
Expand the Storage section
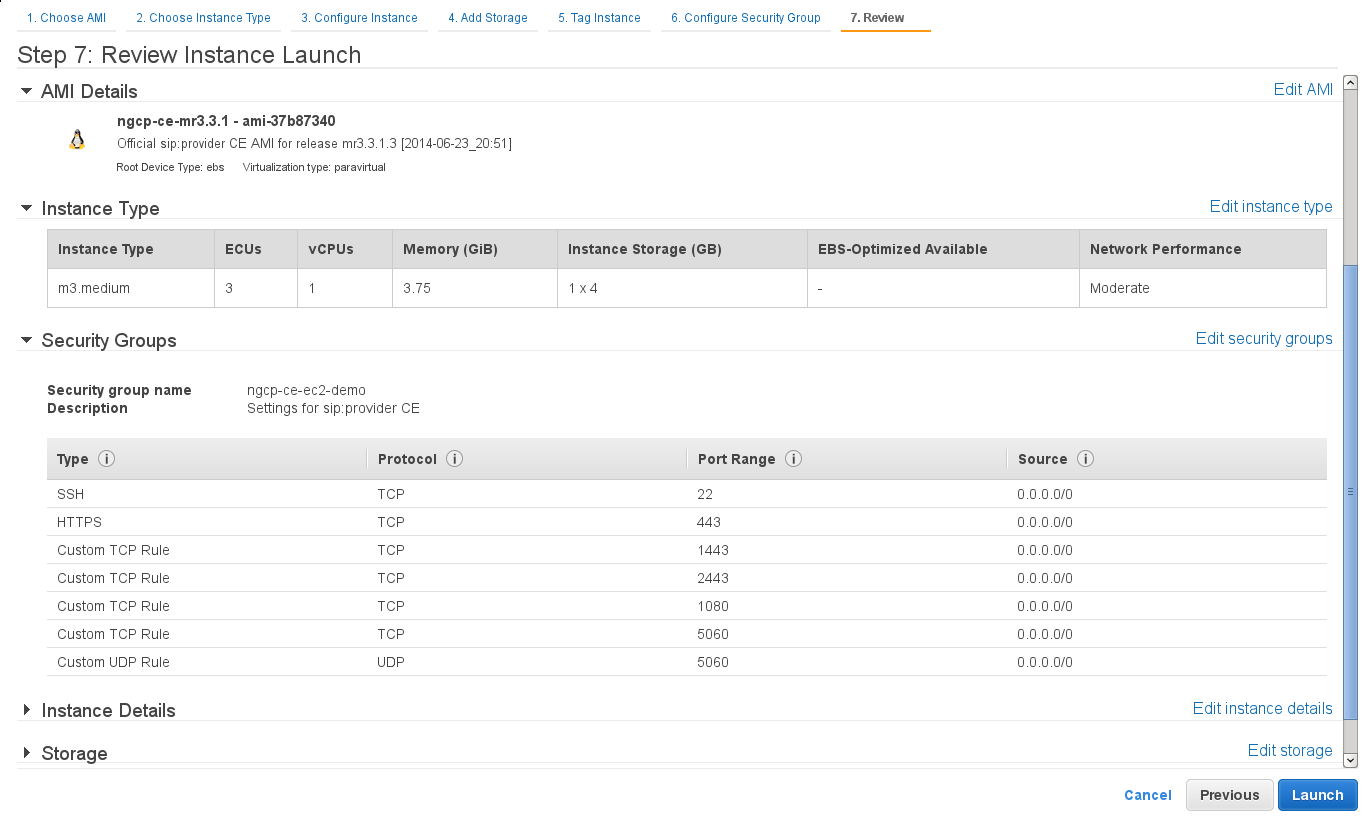(27, 753)
